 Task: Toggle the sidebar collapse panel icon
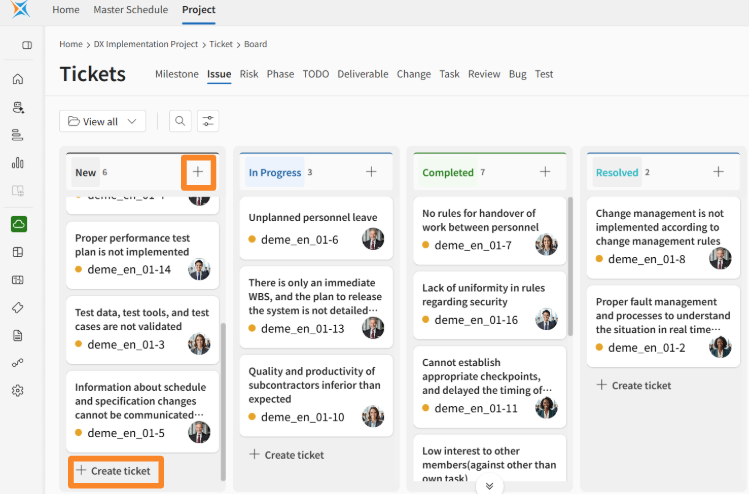point(26,45)
